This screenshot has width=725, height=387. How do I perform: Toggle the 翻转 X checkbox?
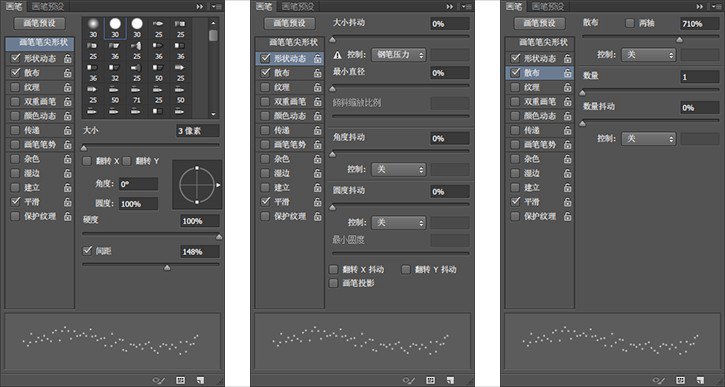point(87,161)
